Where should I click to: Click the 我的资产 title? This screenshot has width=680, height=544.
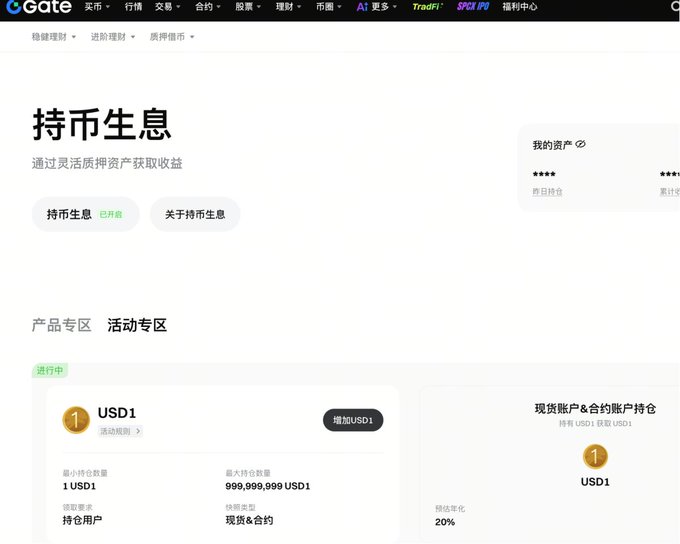coord(552,145)
